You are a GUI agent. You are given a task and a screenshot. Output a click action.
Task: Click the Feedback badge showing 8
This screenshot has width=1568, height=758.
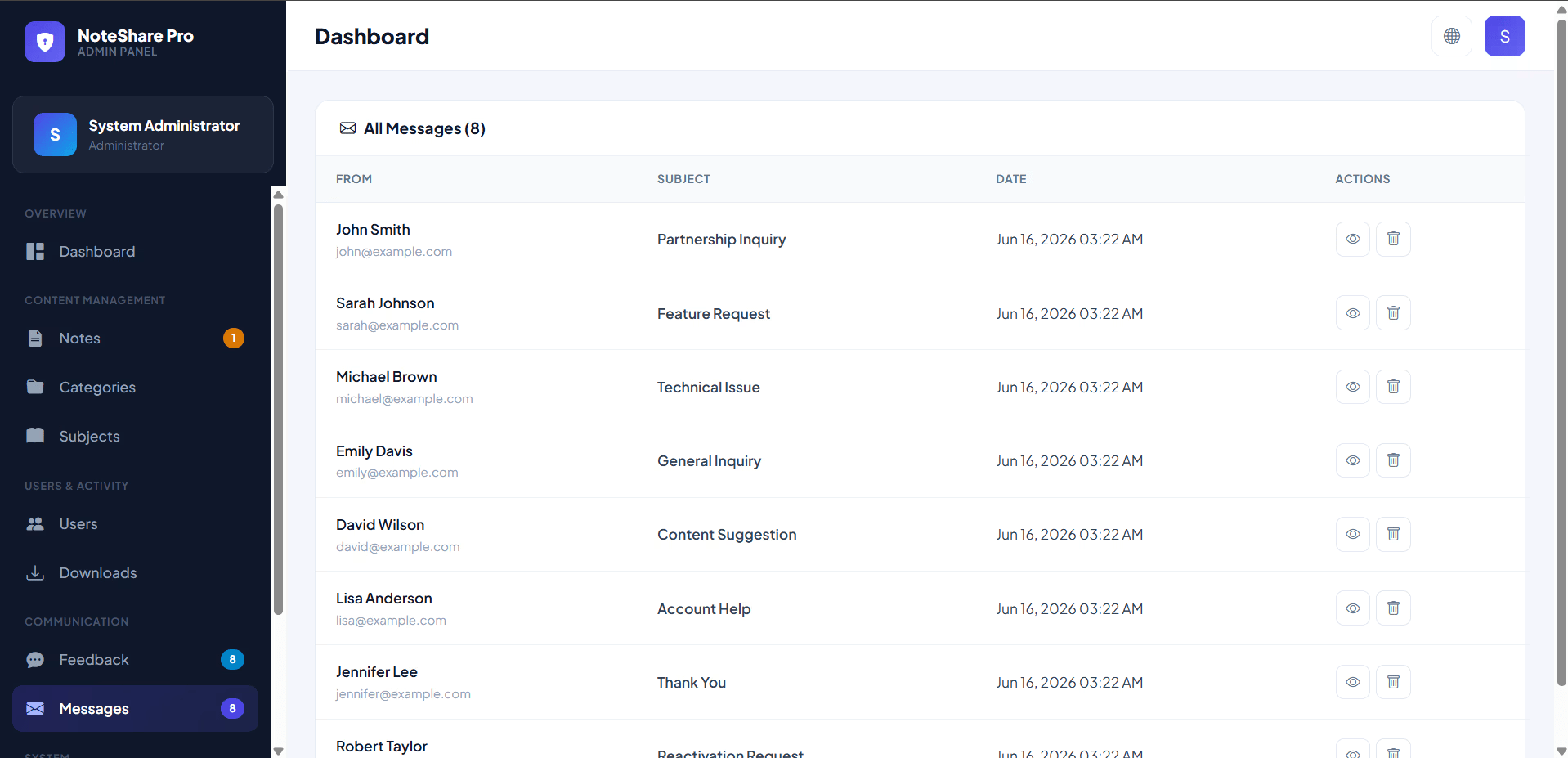click(233, 659)
